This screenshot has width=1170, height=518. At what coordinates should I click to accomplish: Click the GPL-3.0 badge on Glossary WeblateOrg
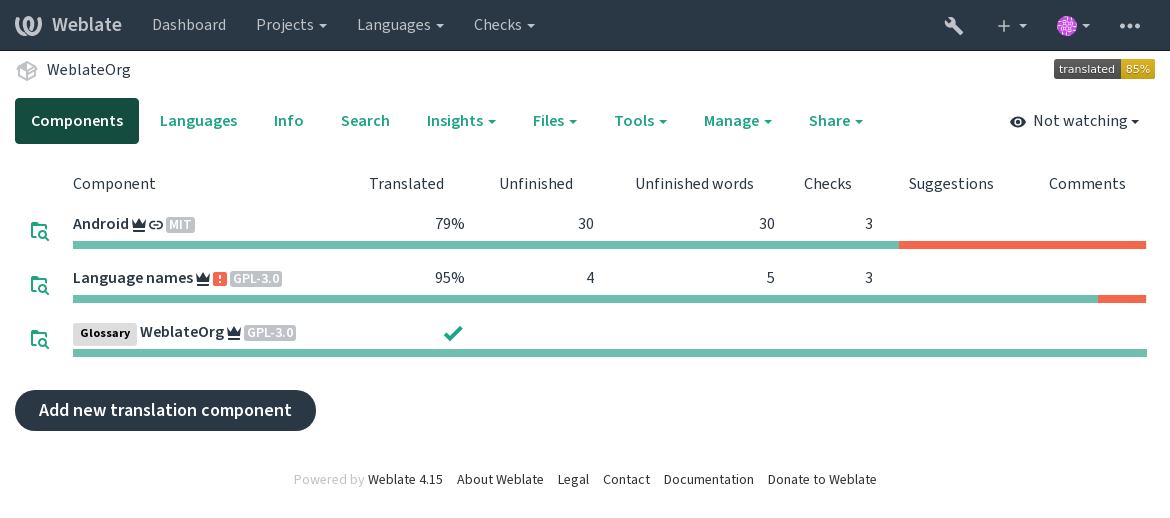coord(270,333)
